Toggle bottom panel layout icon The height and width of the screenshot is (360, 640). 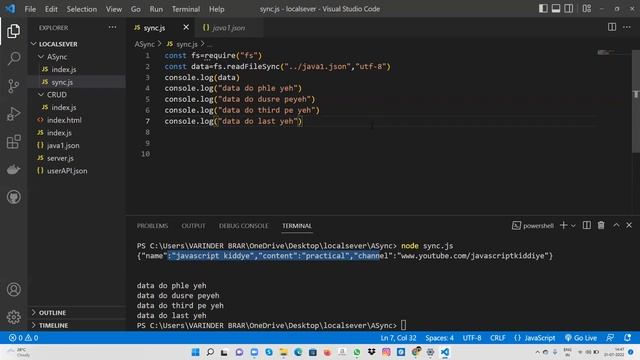click(556, 9)
